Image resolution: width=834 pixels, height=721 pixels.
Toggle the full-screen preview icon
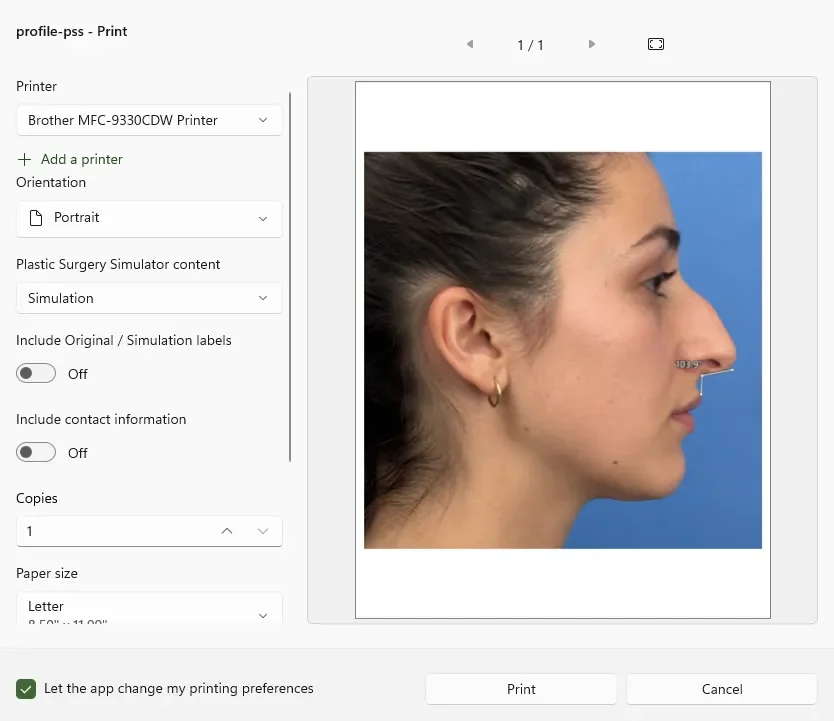[656, 44]
